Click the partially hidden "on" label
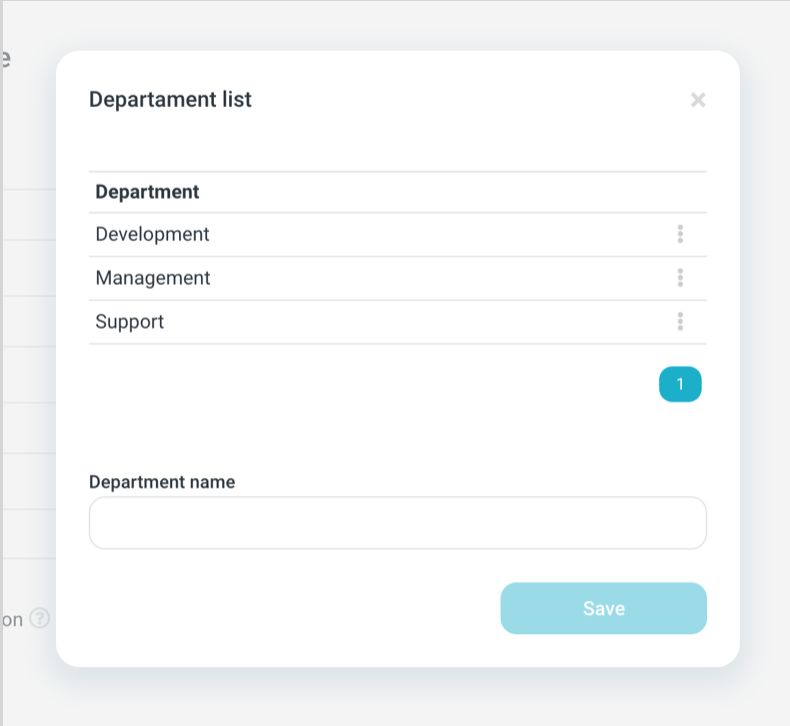 13,620
